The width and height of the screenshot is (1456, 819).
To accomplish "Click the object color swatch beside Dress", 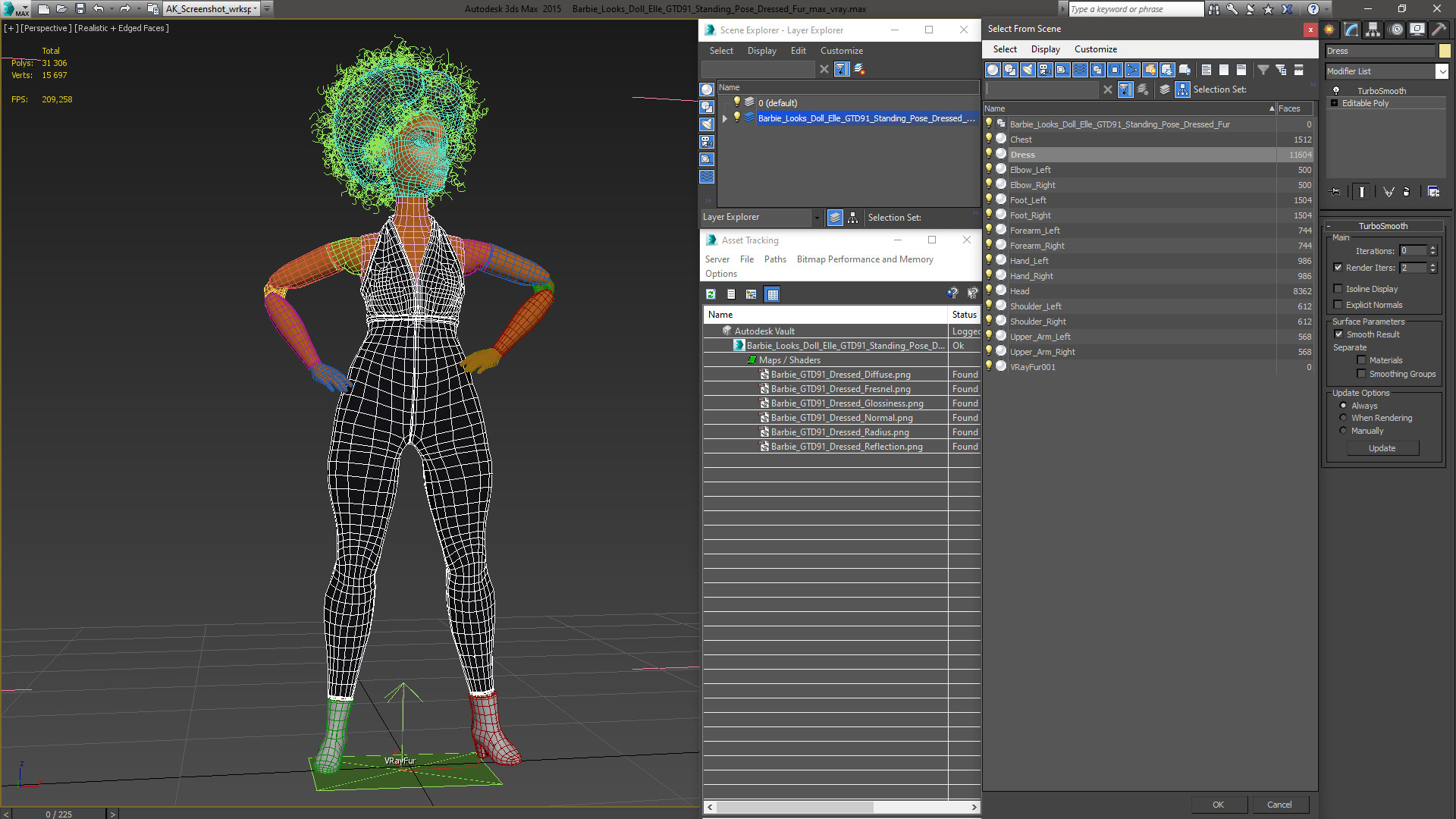I will pyautogui.click(x=1445, y=51).
